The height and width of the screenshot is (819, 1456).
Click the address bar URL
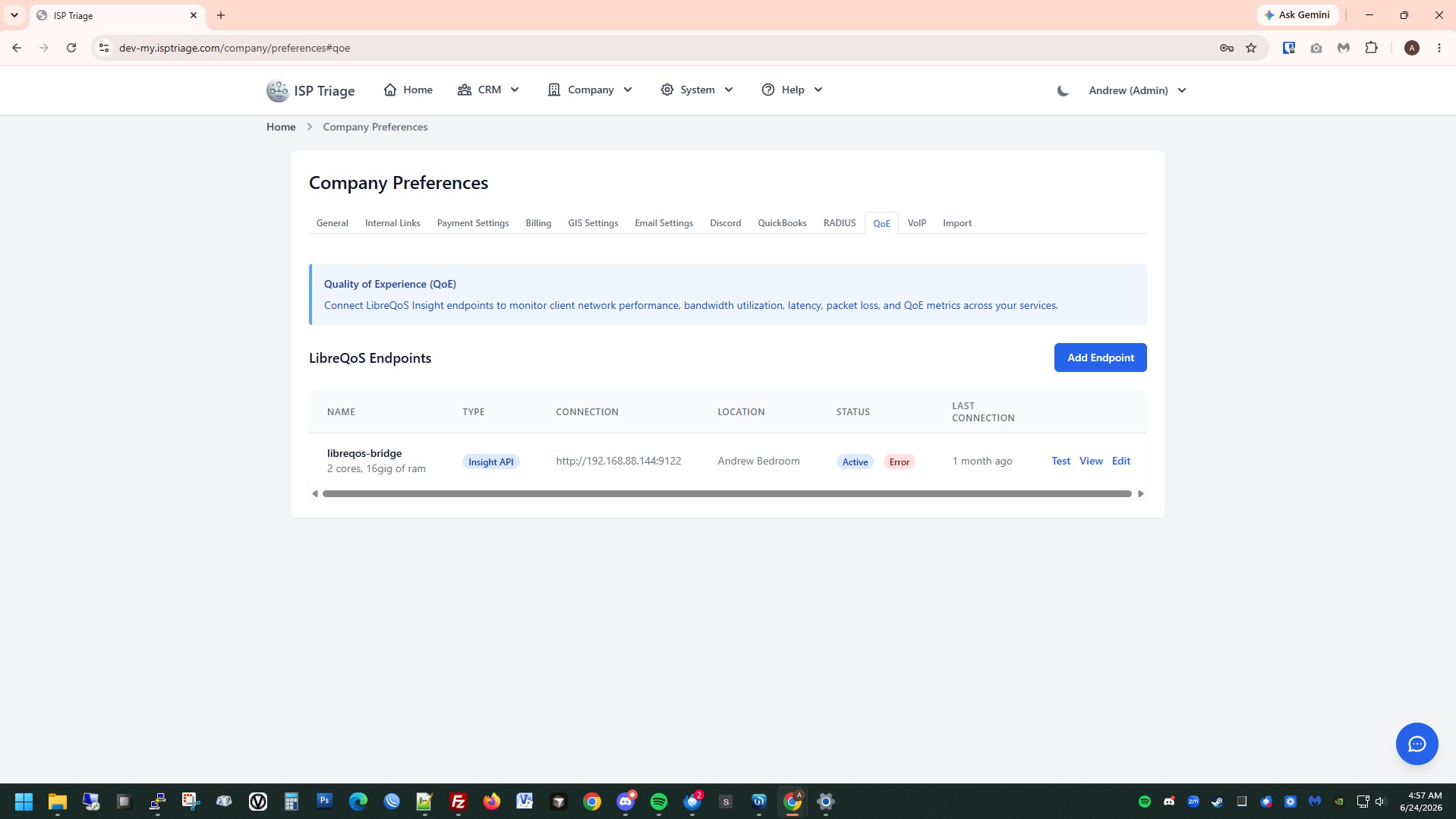click(x=235, y=48)
